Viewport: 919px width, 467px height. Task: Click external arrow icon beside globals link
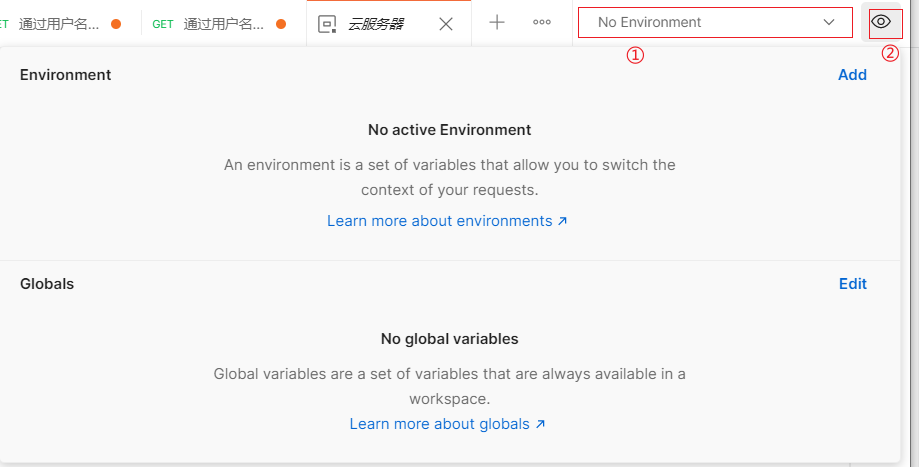pyautogui.click(x=540, y=424)
